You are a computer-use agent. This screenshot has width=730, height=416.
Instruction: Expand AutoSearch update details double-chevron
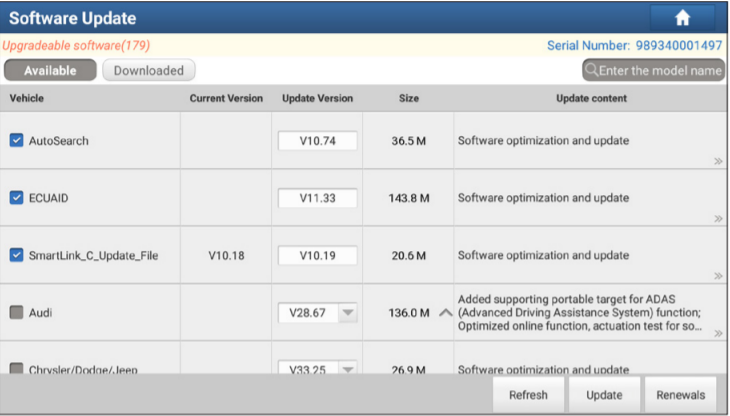718,161
